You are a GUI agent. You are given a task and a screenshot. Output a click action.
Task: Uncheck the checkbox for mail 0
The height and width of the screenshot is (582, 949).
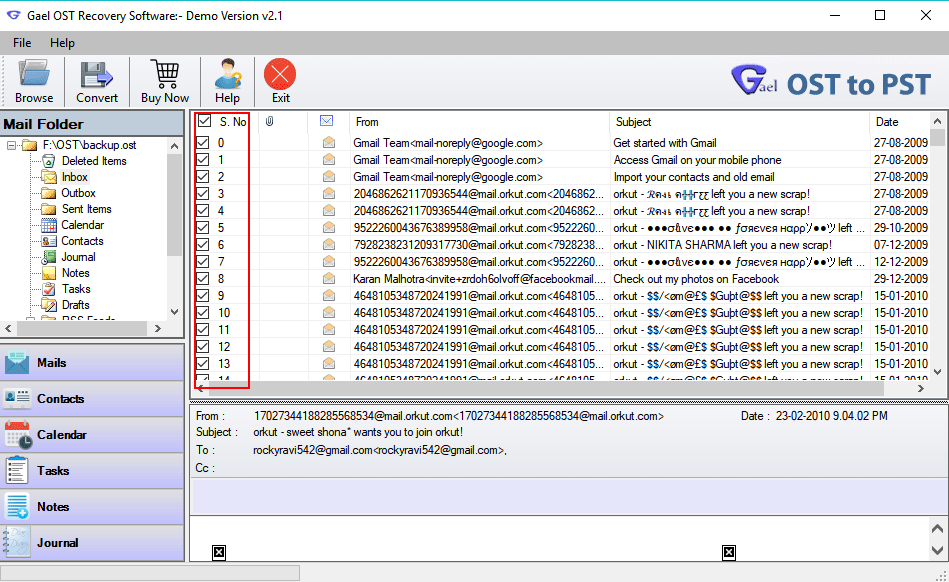(x=203, y=143)
